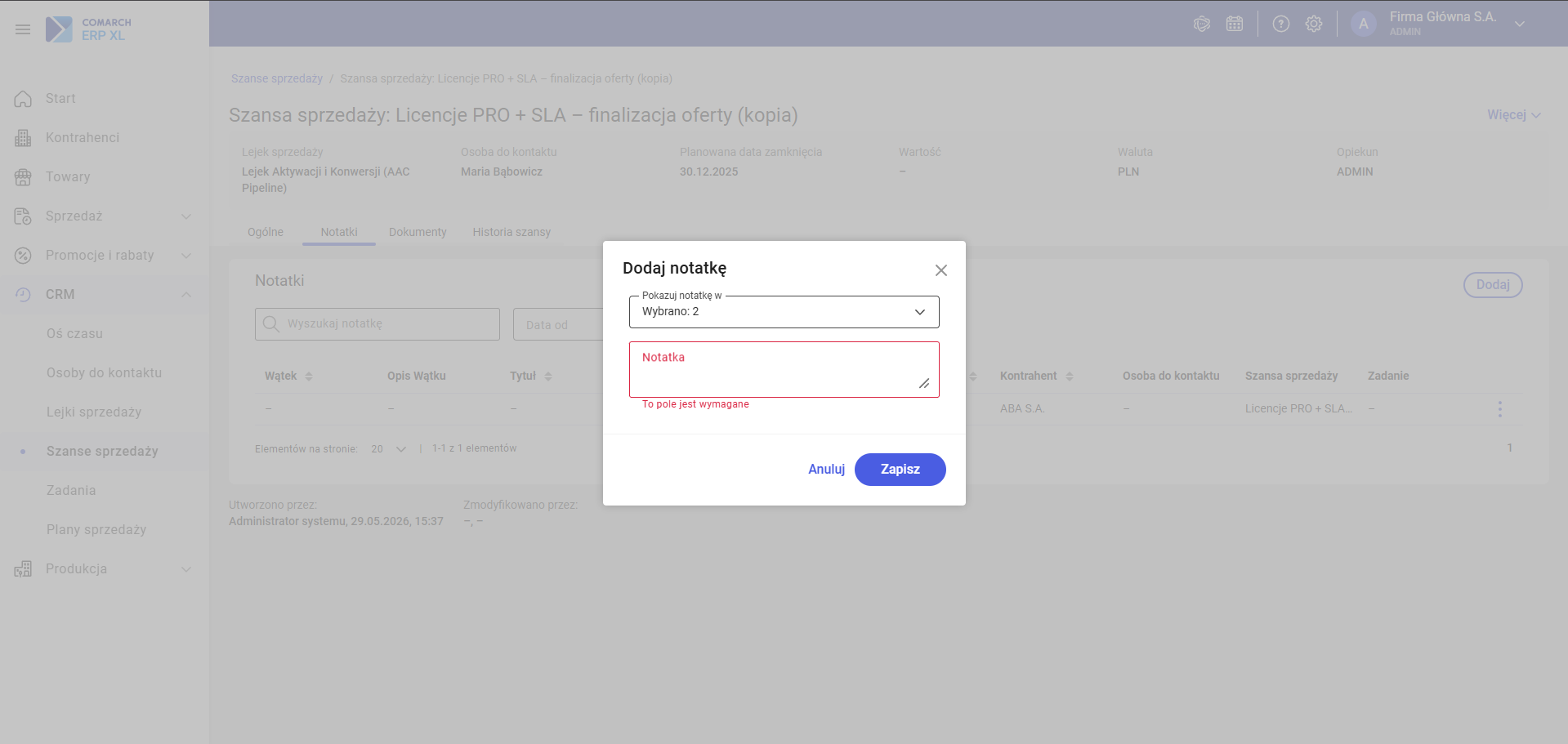
Task: Click the Towary basket icon
Action: tap(23, 177)
